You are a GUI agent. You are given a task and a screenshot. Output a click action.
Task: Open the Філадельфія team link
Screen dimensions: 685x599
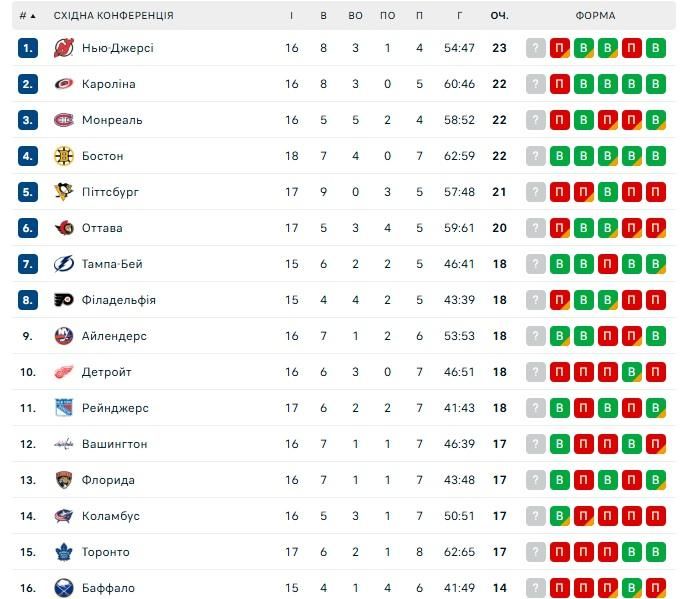tap(119, 300)
